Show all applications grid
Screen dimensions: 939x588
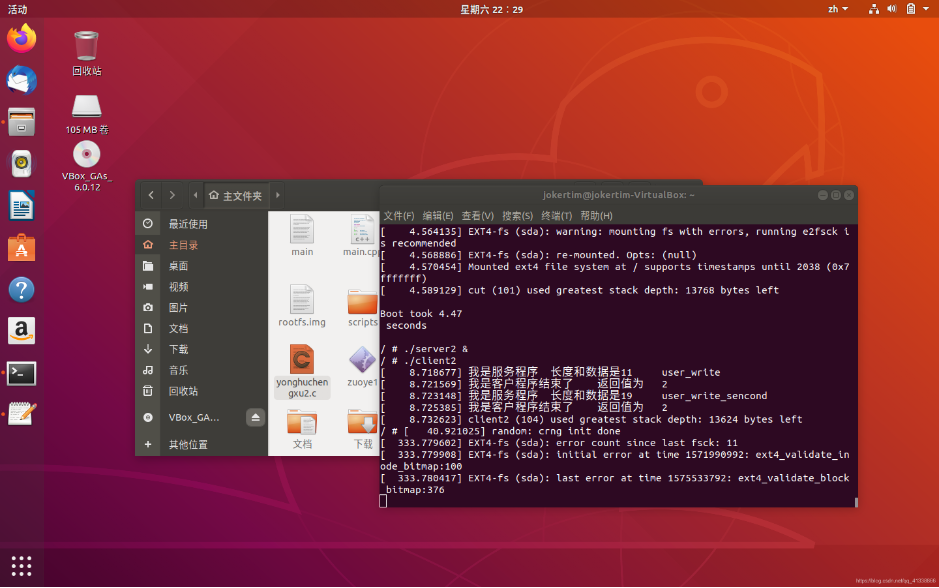22,566
